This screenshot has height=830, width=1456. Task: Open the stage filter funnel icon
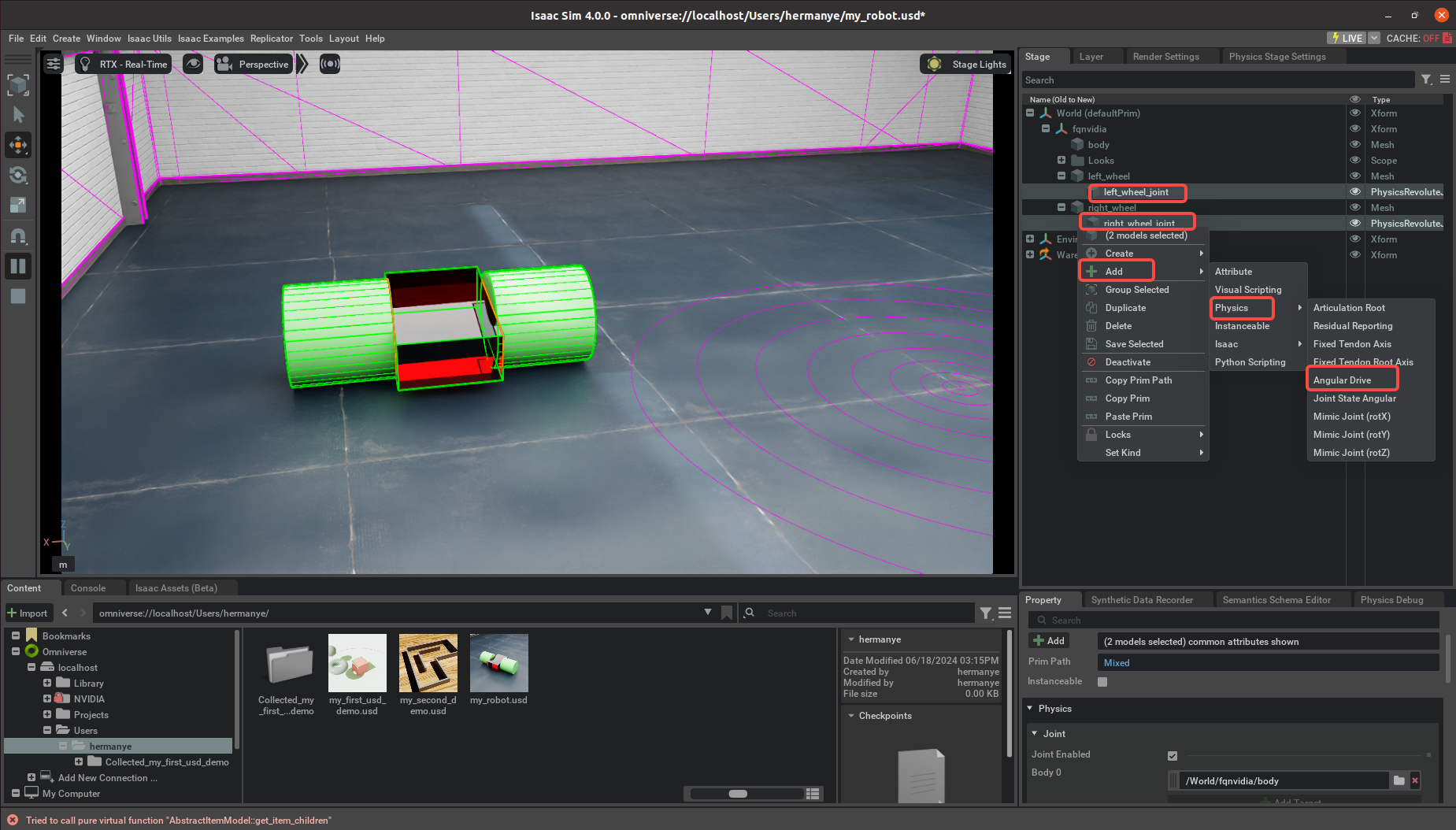(x=1426, y=80)
